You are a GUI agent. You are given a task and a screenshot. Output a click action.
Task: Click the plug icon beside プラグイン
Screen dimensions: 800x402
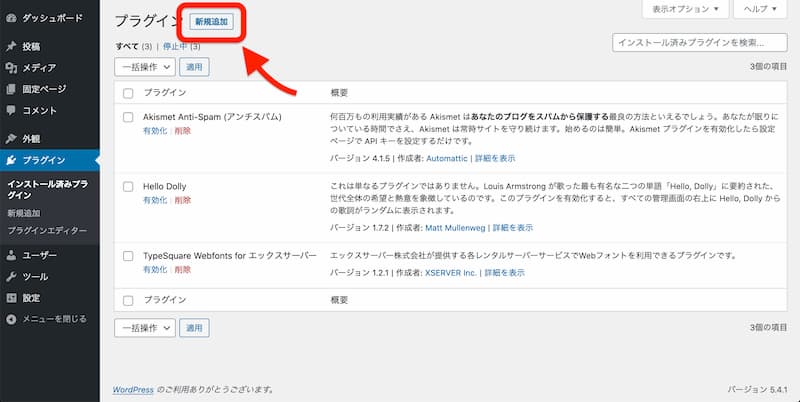[11, 160]
